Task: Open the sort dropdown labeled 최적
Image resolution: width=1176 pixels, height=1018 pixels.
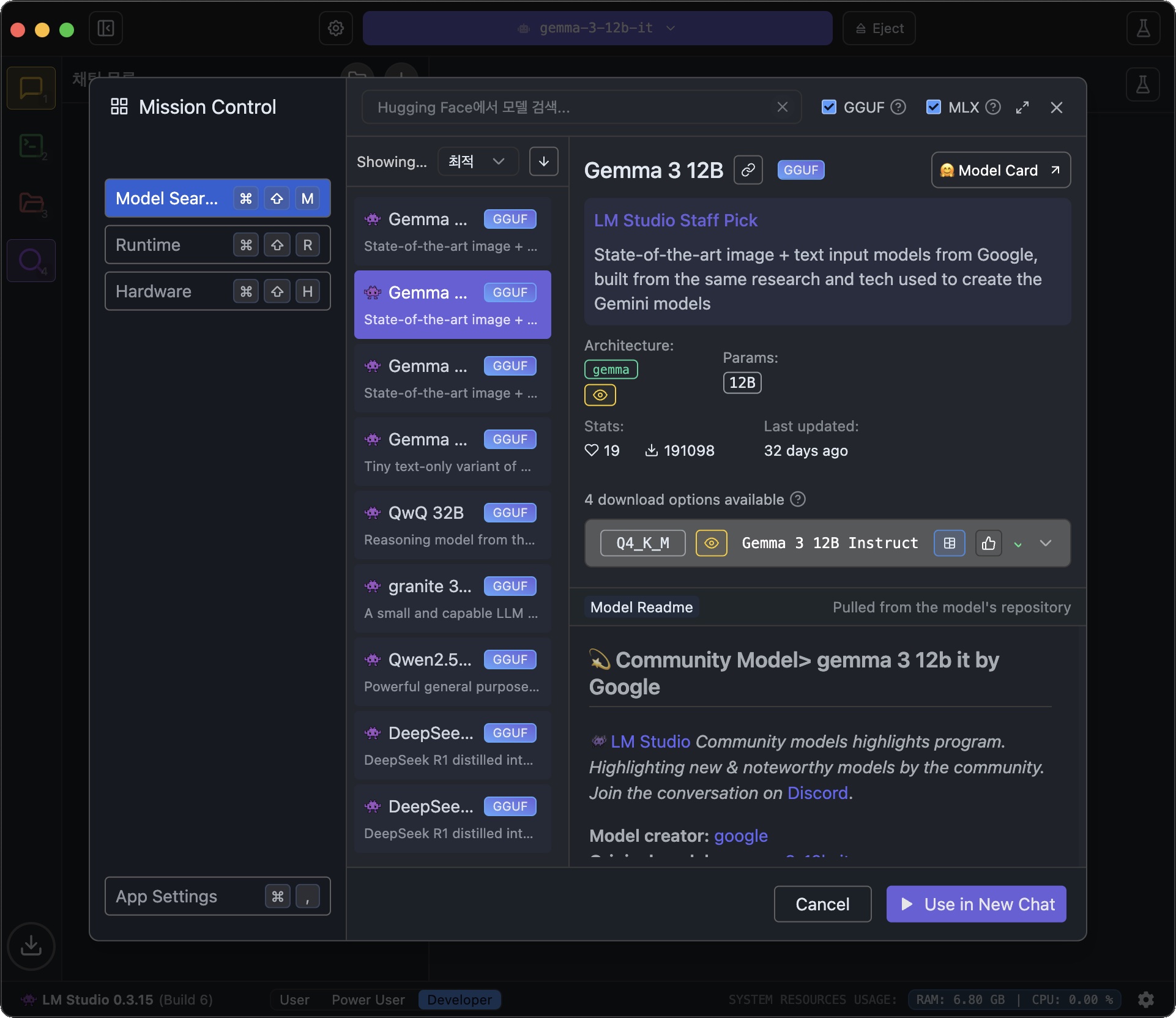Action: tap(478, 162)
